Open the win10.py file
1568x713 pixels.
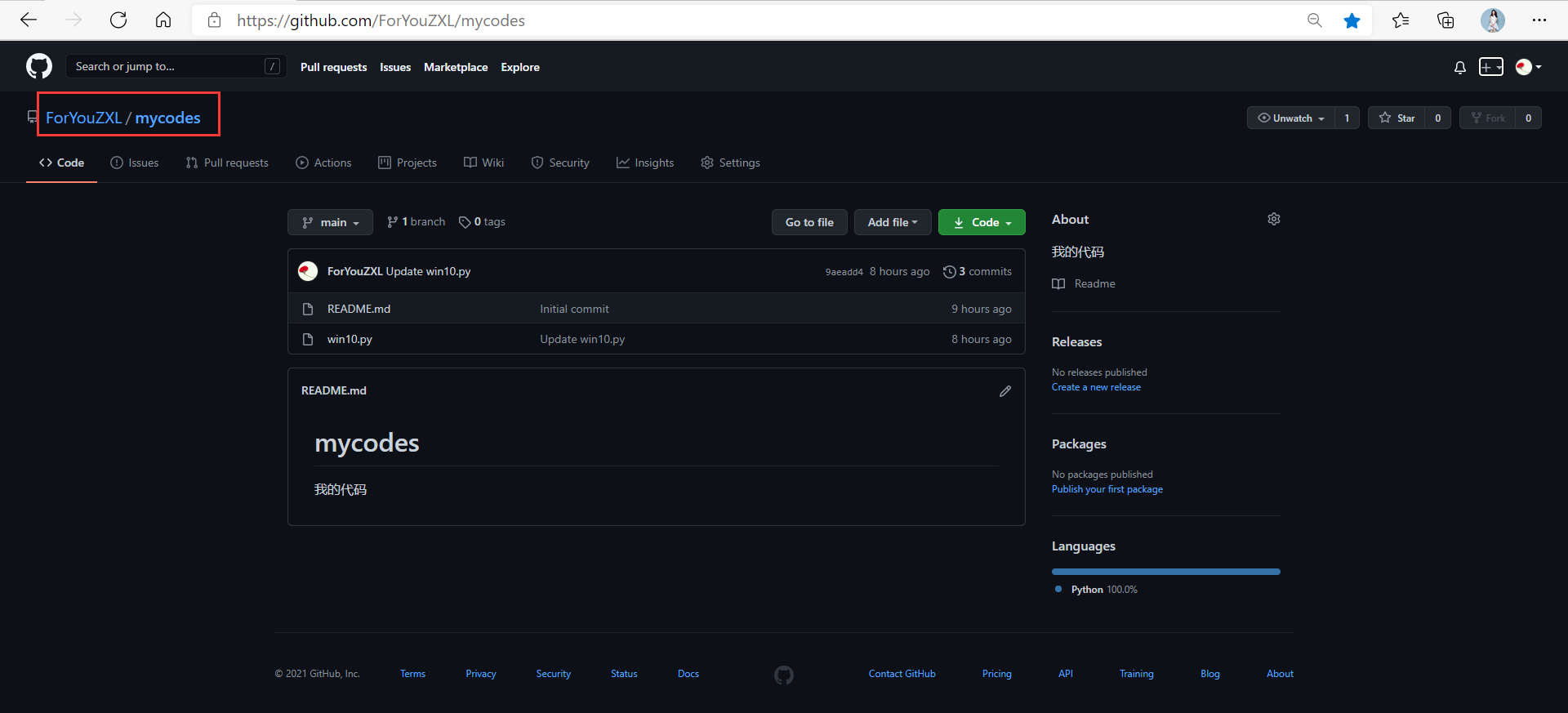coord(350,339)
